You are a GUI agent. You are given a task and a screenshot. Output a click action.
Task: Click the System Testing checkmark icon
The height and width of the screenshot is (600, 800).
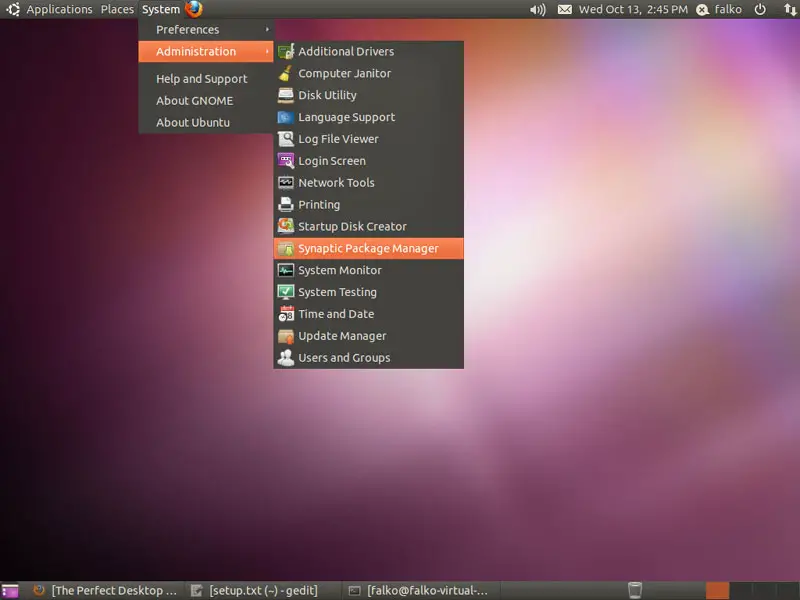[x=286, y=292]
